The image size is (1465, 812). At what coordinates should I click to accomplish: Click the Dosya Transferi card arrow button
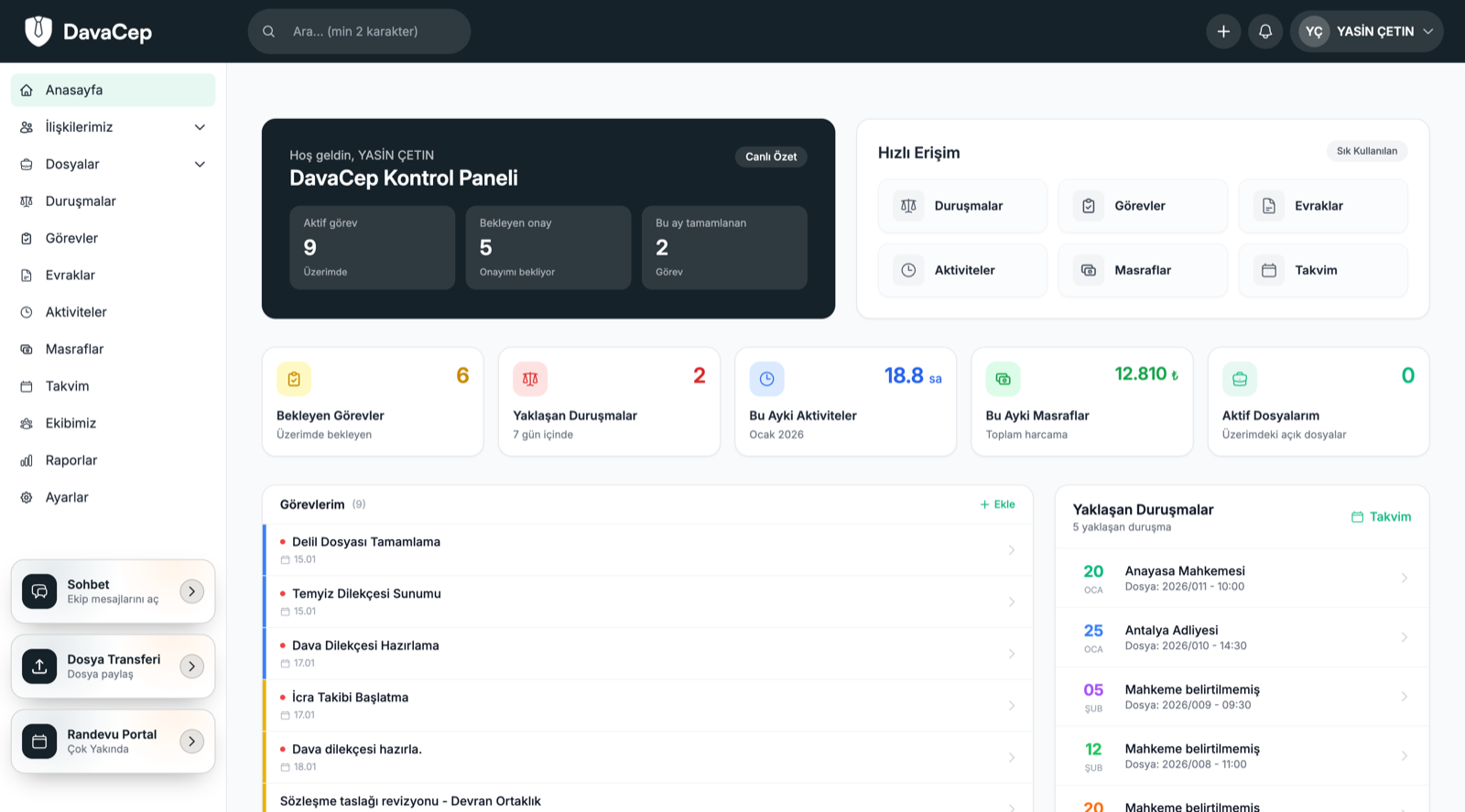pyautogui.click(x=191, y=666)
